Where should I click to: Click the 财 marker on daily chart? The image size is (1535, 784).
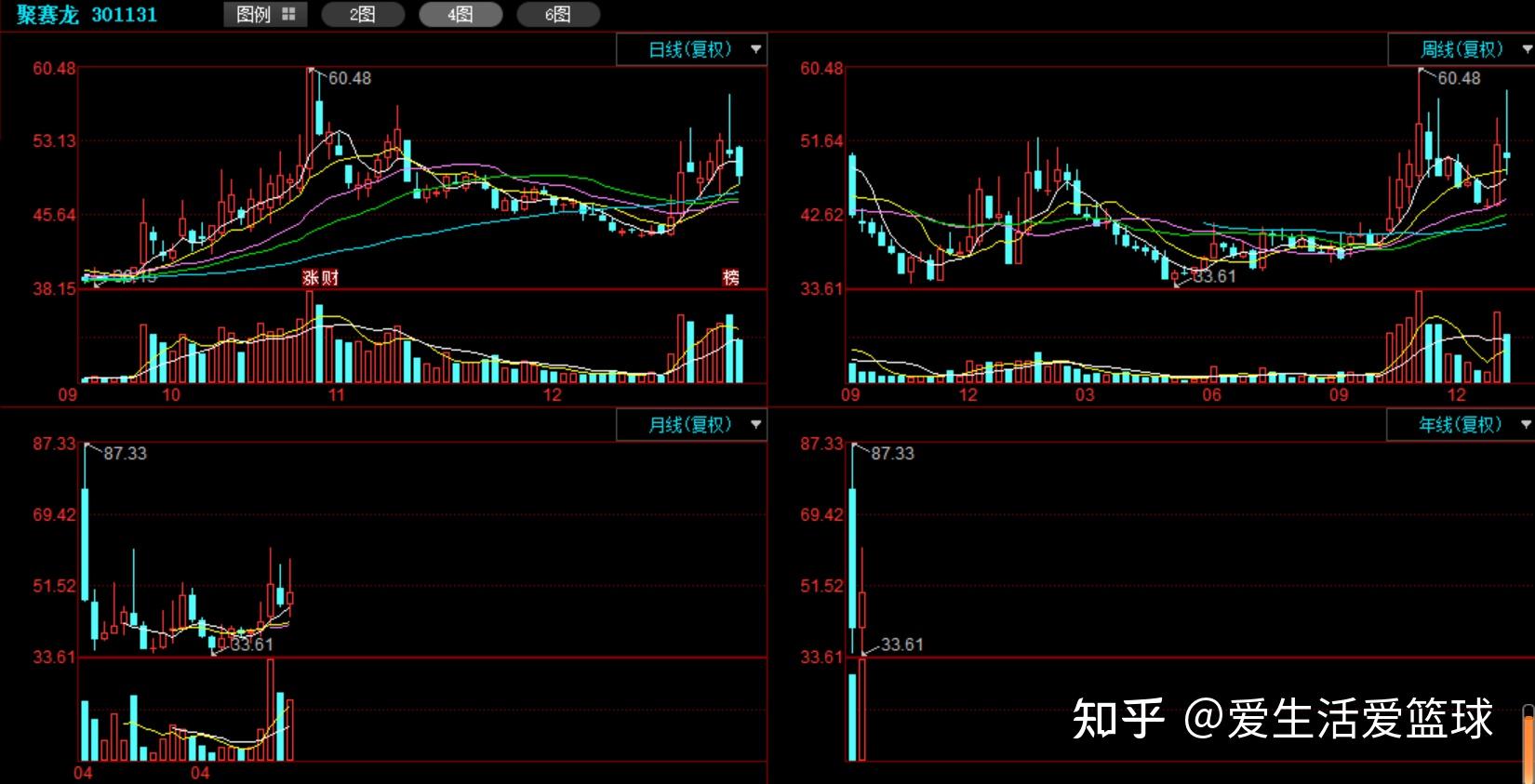pos(329,277)
